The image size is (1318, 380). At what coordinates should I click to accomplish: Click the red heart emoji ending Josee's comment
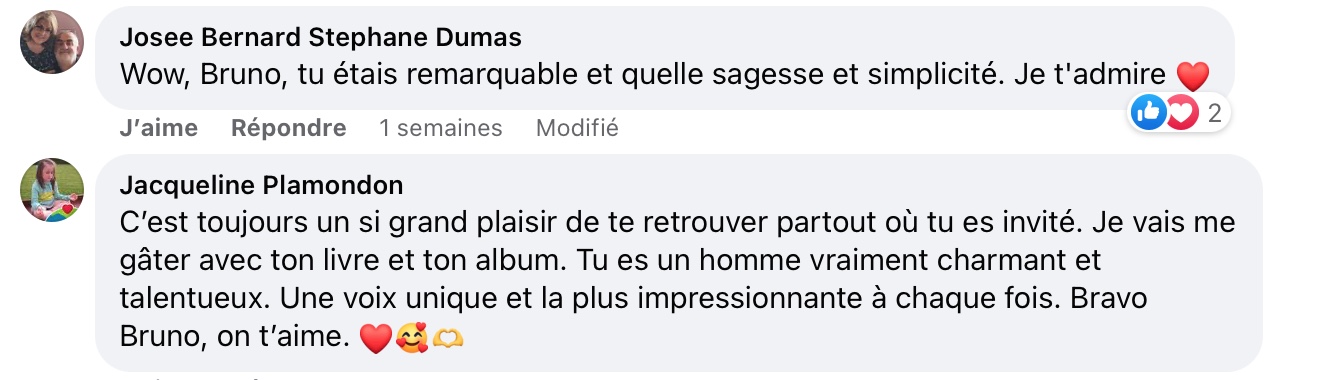coord(1192,76)
